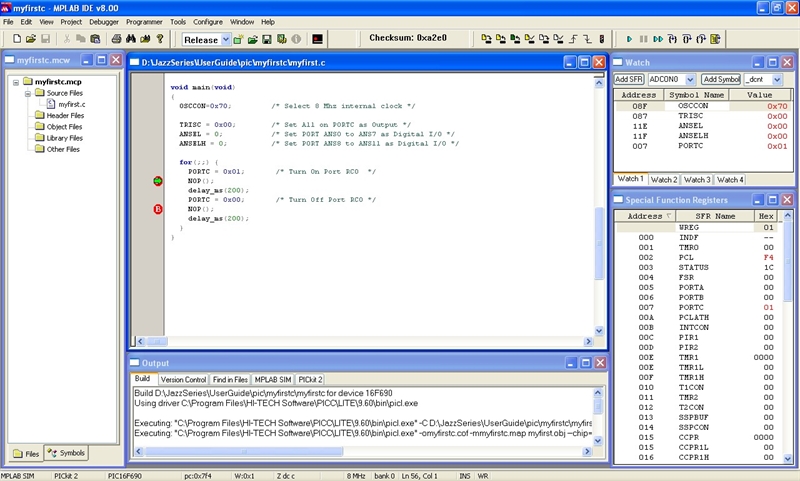Click the Step Out debugger icon
This screenshot has height=481, width=800.
coord(701,39)
